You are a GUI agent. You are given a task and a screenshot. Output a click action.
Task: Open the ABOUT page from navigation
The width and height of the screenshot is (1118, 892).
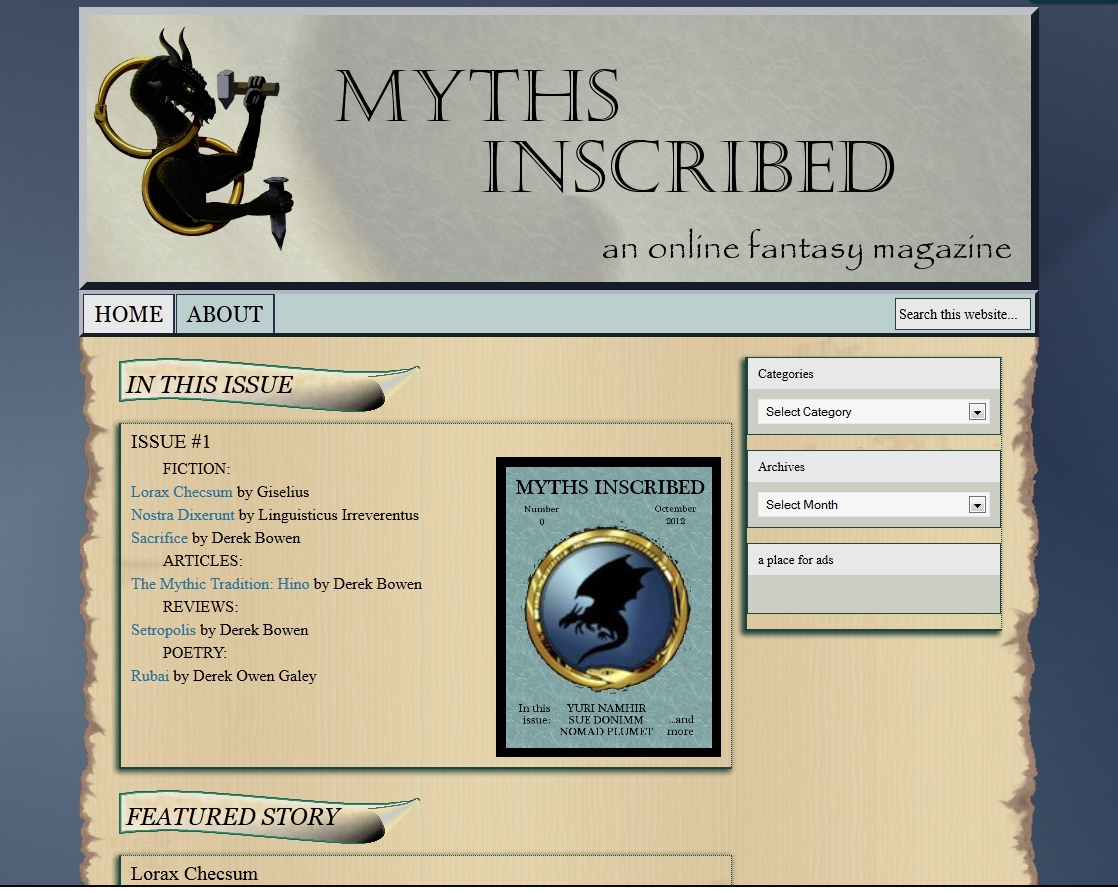225,314
